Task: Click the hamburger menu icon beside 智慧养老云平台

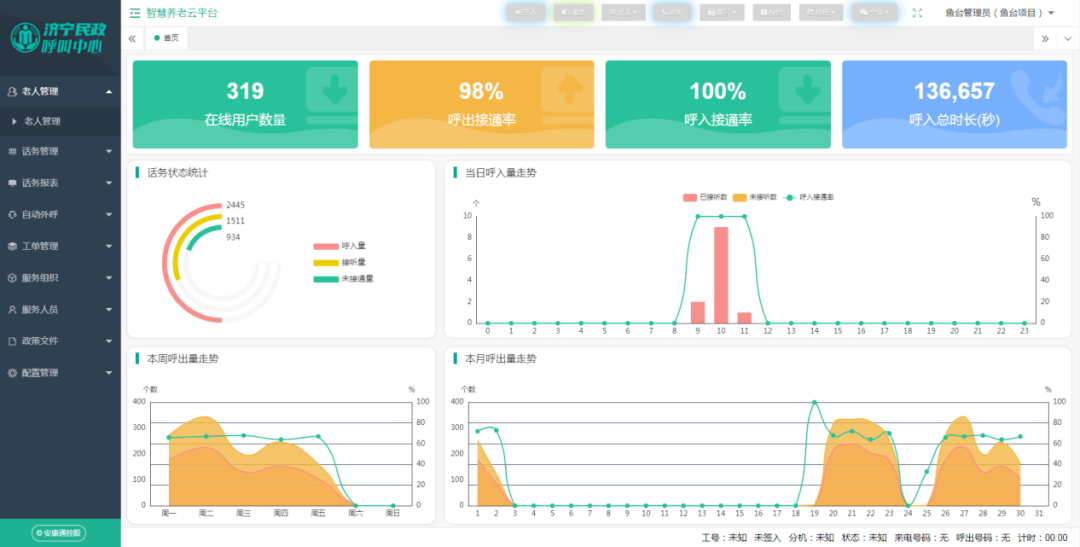Action: pyautogui.click(x=135, y=13)
